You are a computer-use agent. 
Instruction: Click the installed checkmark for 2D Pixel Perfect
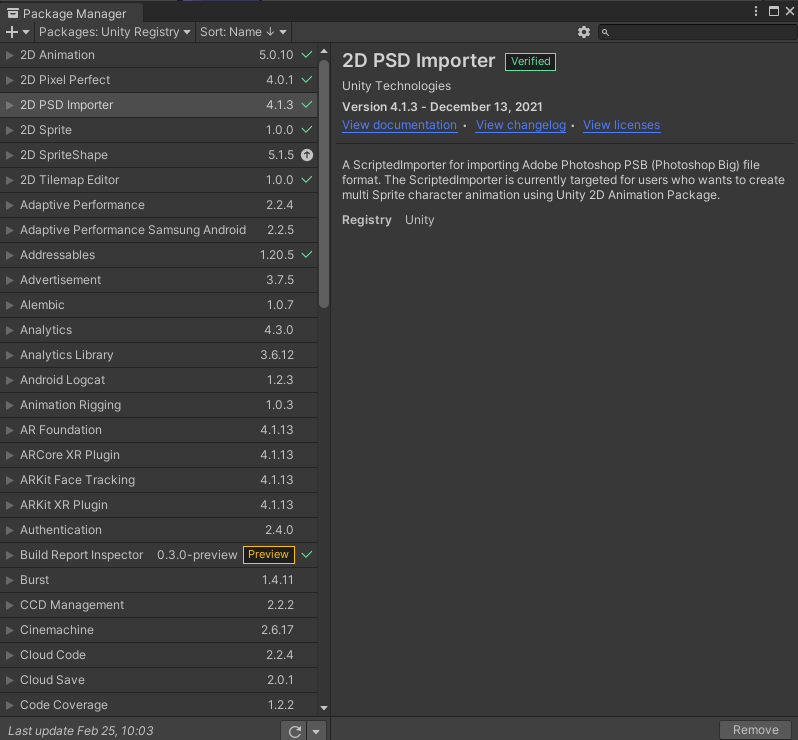click(x=307, y=79)
